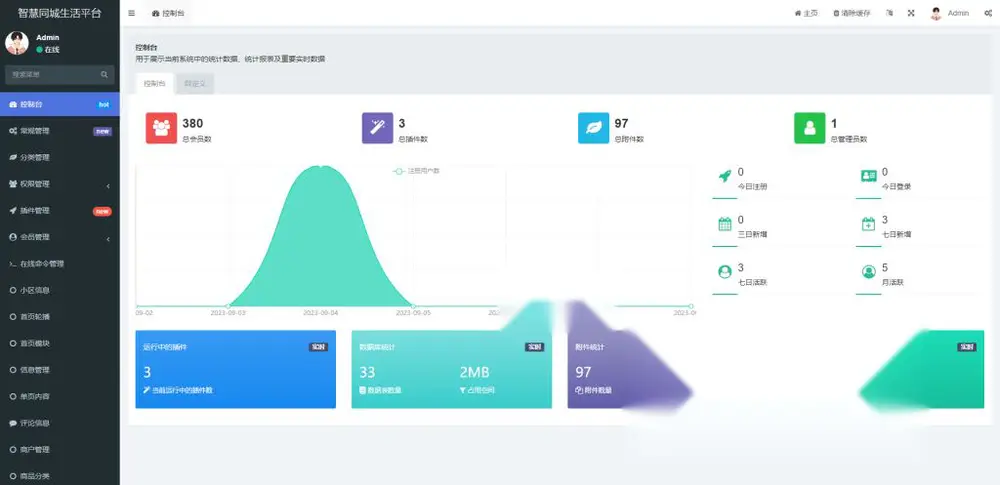Click the blue 总附件数 leaf icon
This screenshot has width=1000, height=485.
point(594,128)
